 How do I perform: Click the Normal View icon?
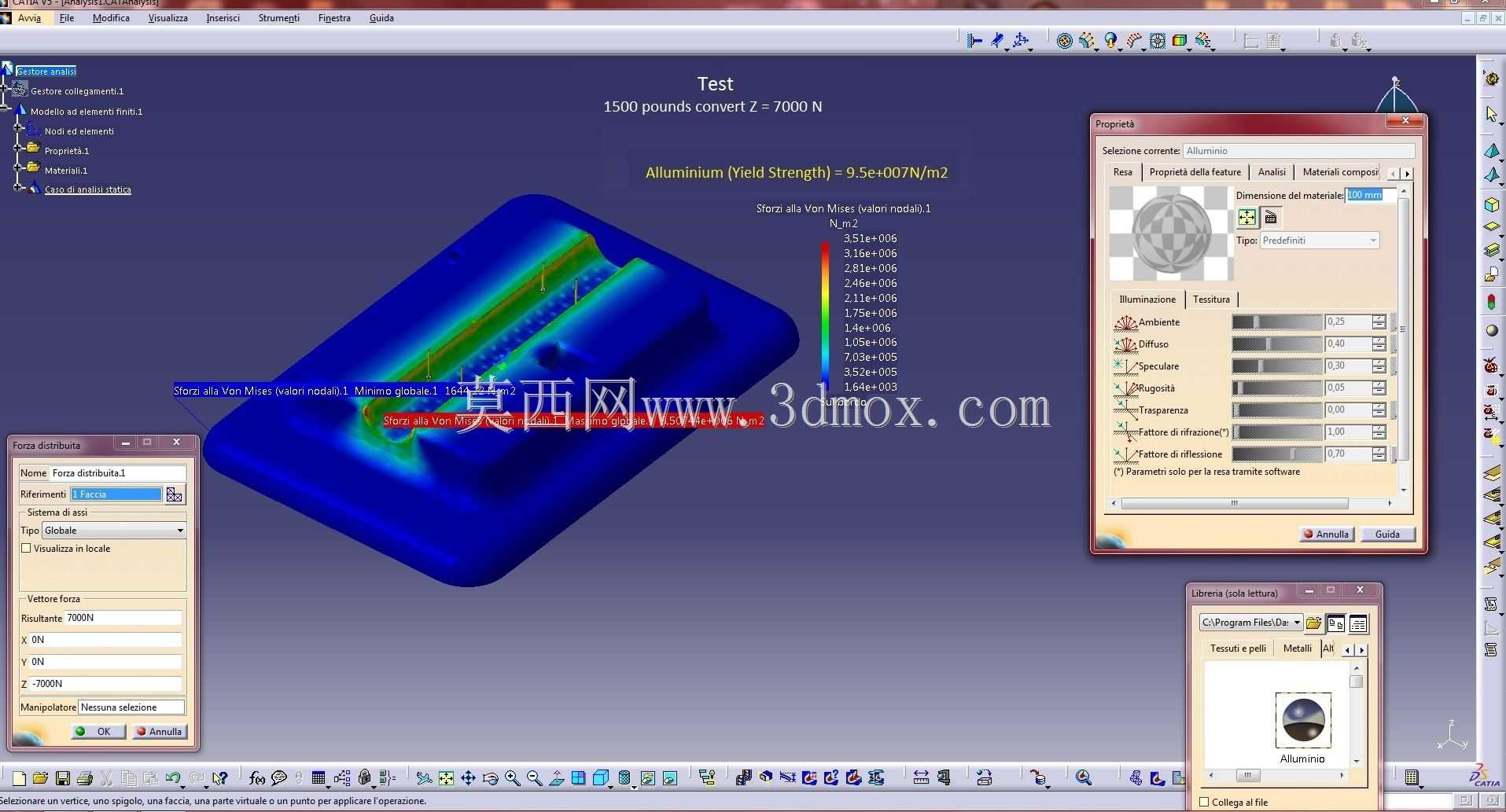(x=557, y=778)
